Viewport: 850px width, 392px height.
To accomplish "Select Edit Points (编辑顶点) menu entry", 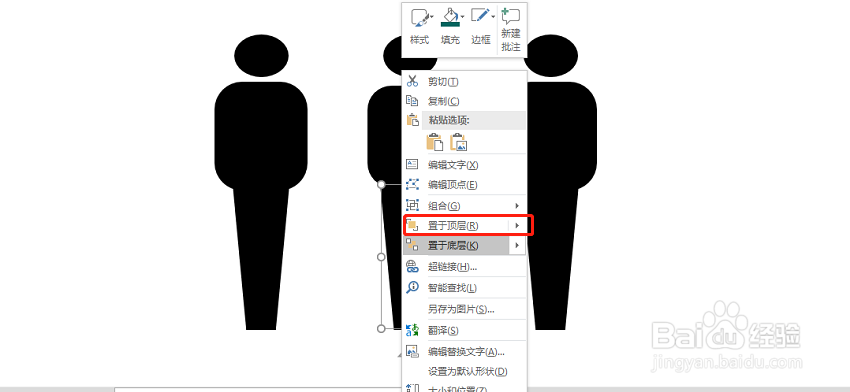I will (464, 185).
